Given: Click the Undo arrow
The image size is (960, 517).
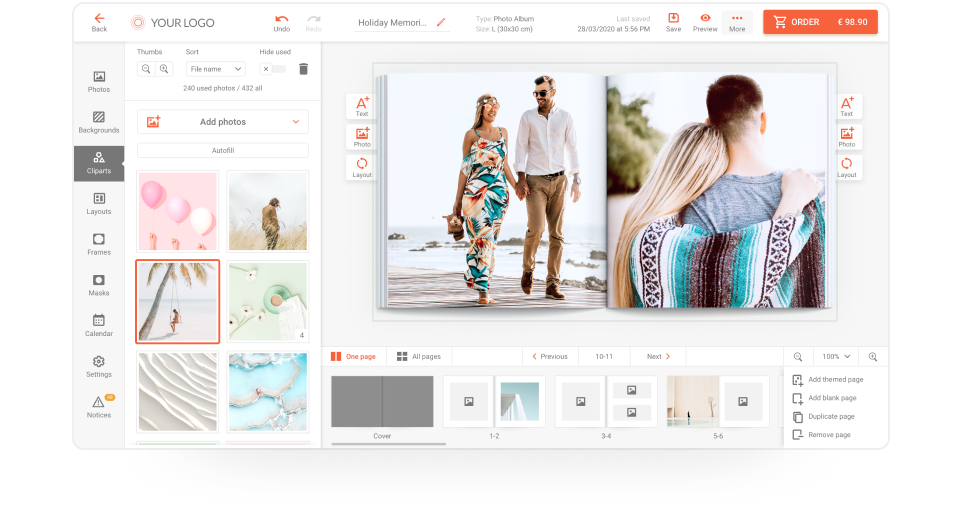Looking at the screenshot, I should tap(282, 22).
